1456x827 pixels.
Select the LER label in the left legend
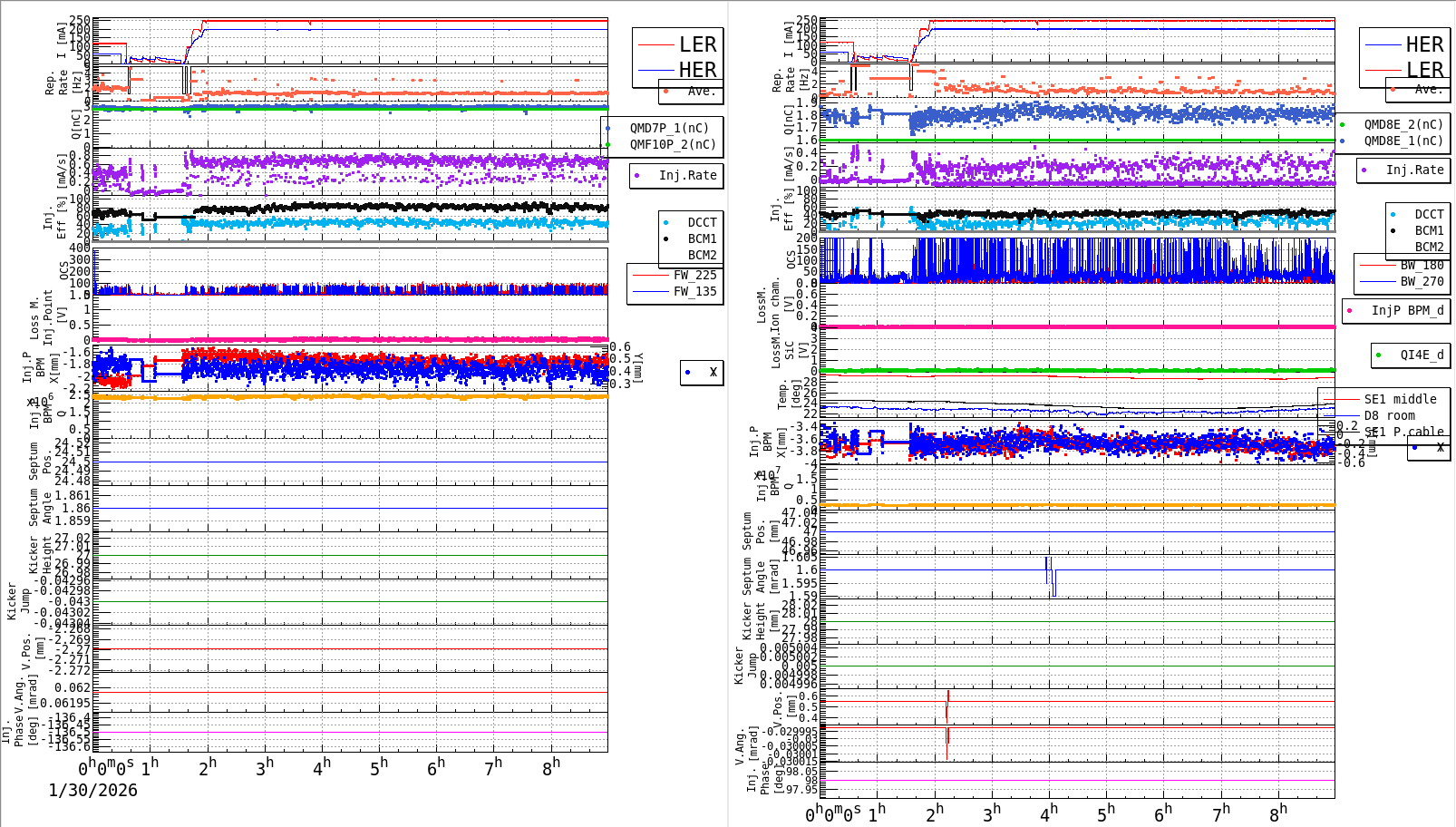[x=698, y=44]
